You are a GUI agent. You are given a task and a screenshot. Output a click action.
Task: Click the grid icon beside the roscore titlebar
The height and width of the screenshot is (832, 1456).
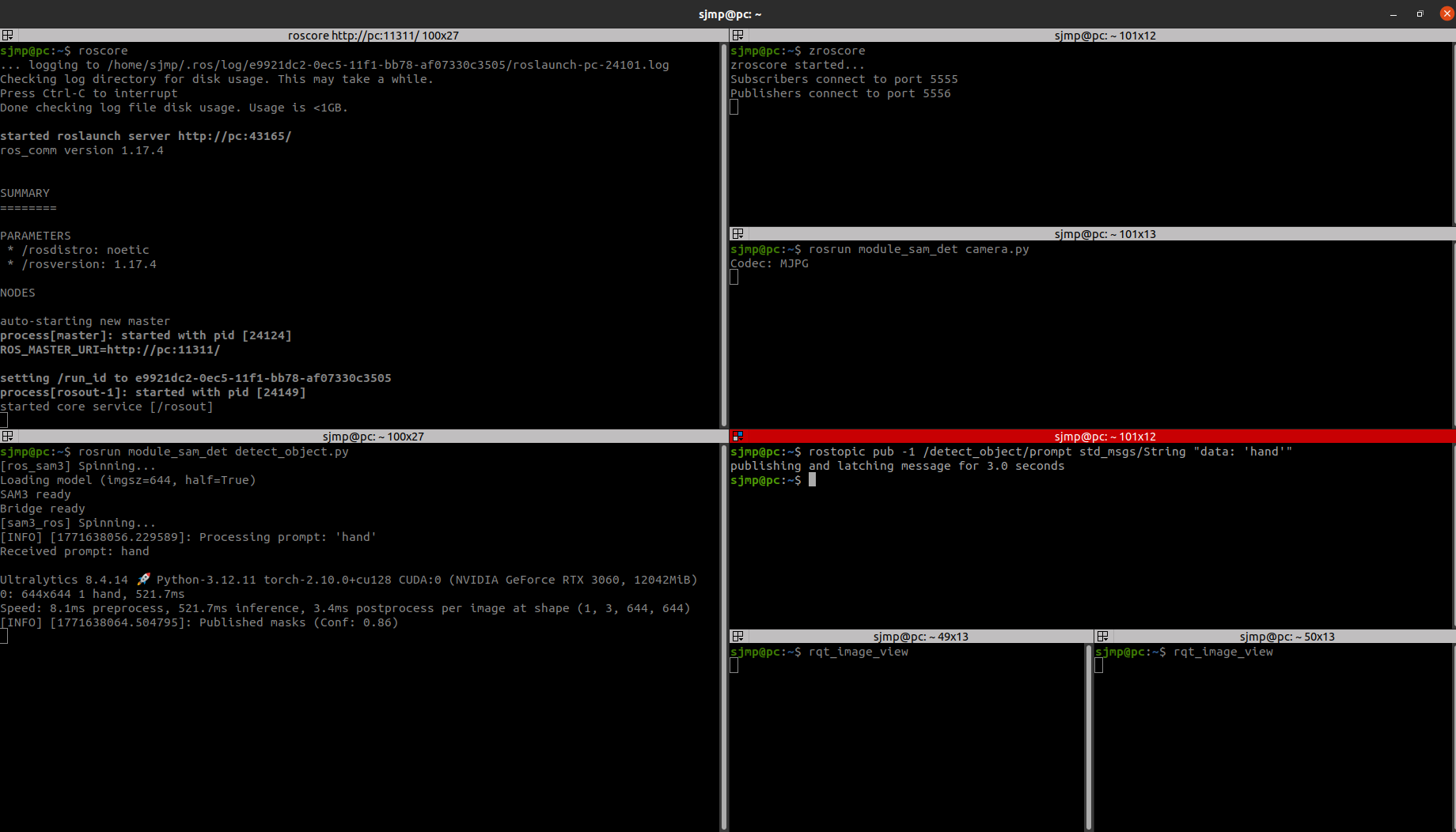click(x=7, y=35)
